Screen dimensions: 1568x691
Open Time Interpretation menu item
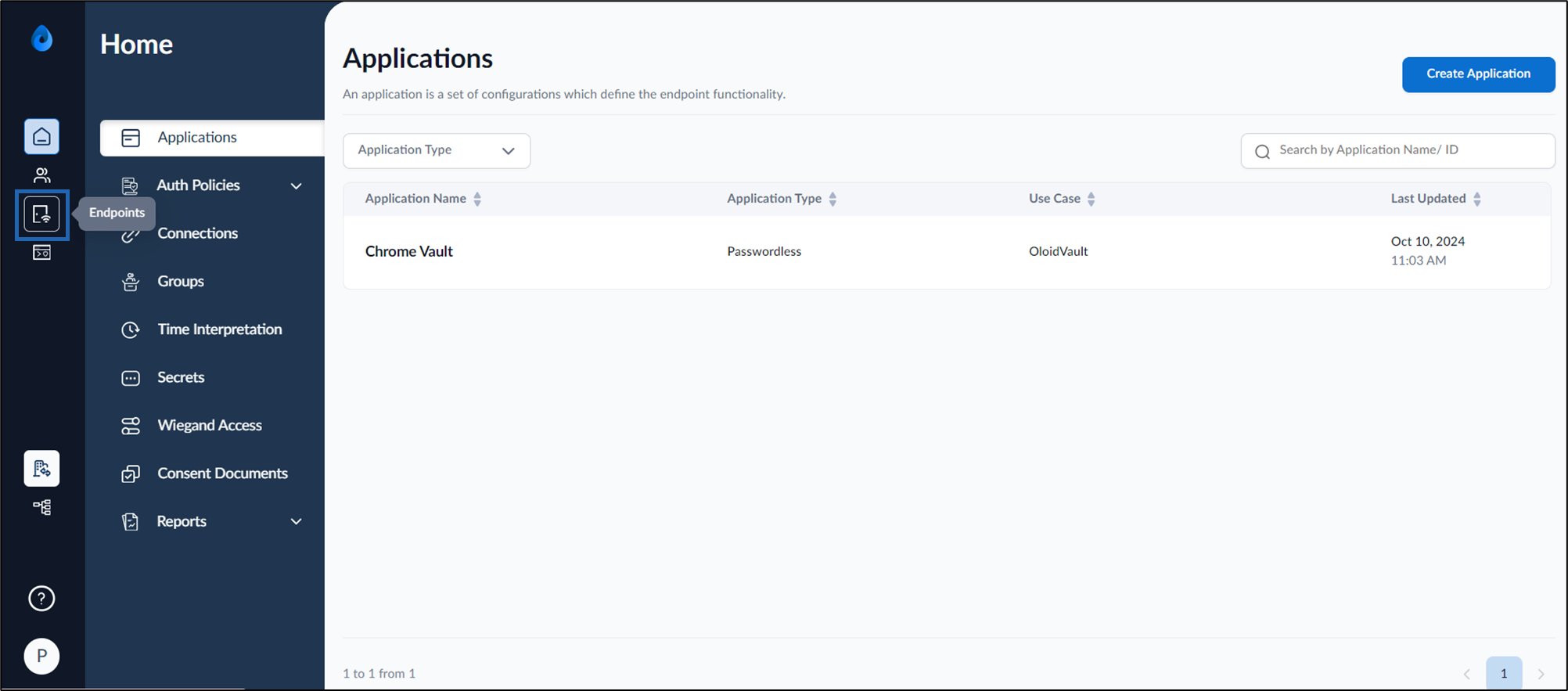click(x=220, y=329)
